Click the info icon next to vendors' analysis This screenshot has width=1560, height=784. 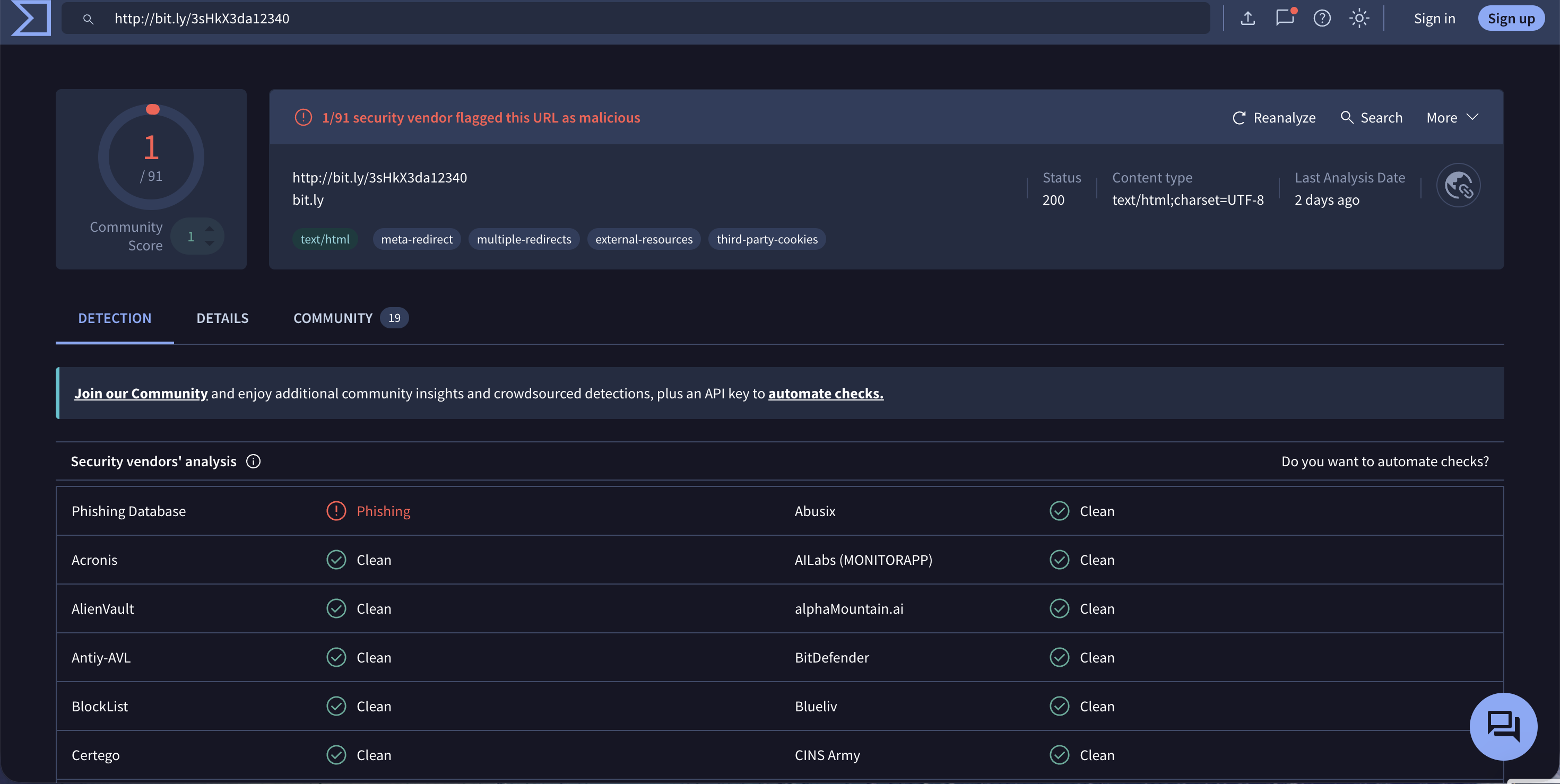[x=253, y=461]
